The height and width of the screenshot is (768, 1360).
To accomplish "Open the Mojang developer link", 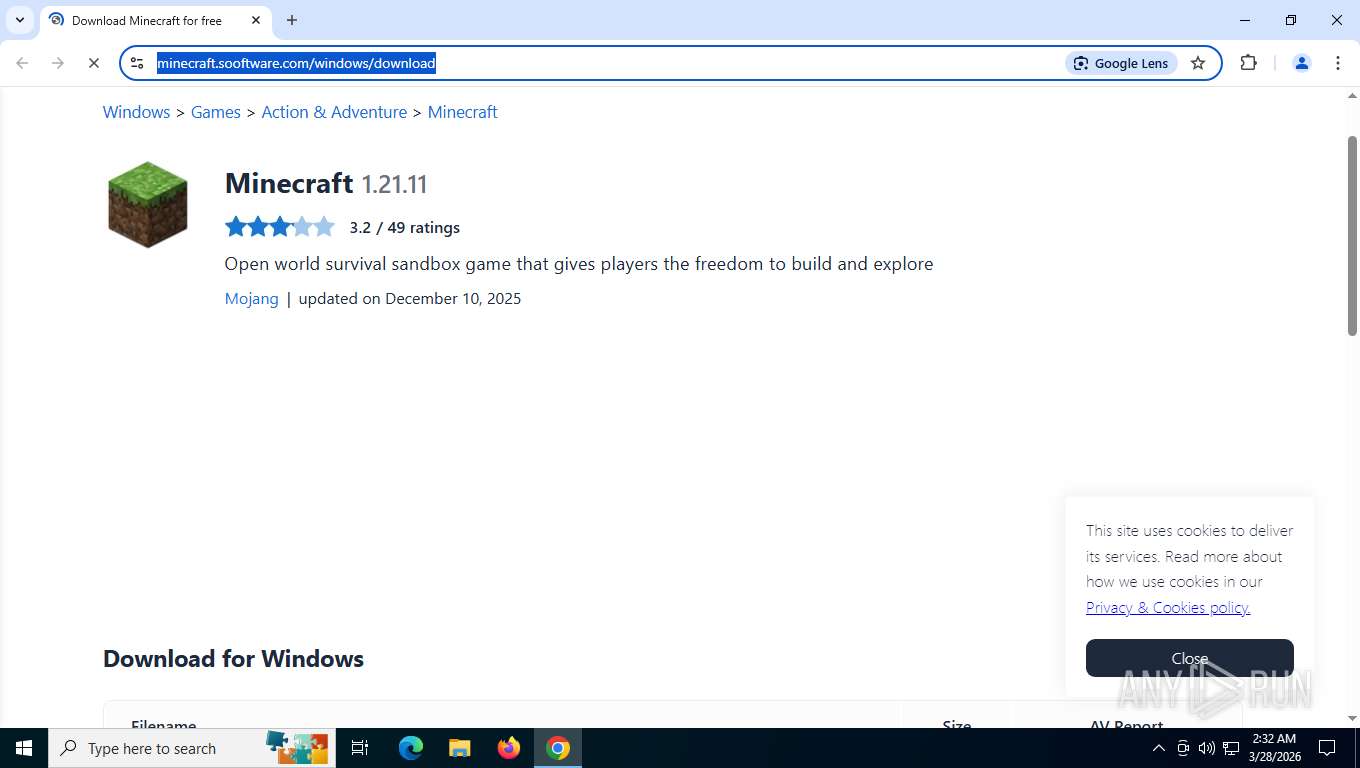I will pyautogui.click(x=252, y=298).
